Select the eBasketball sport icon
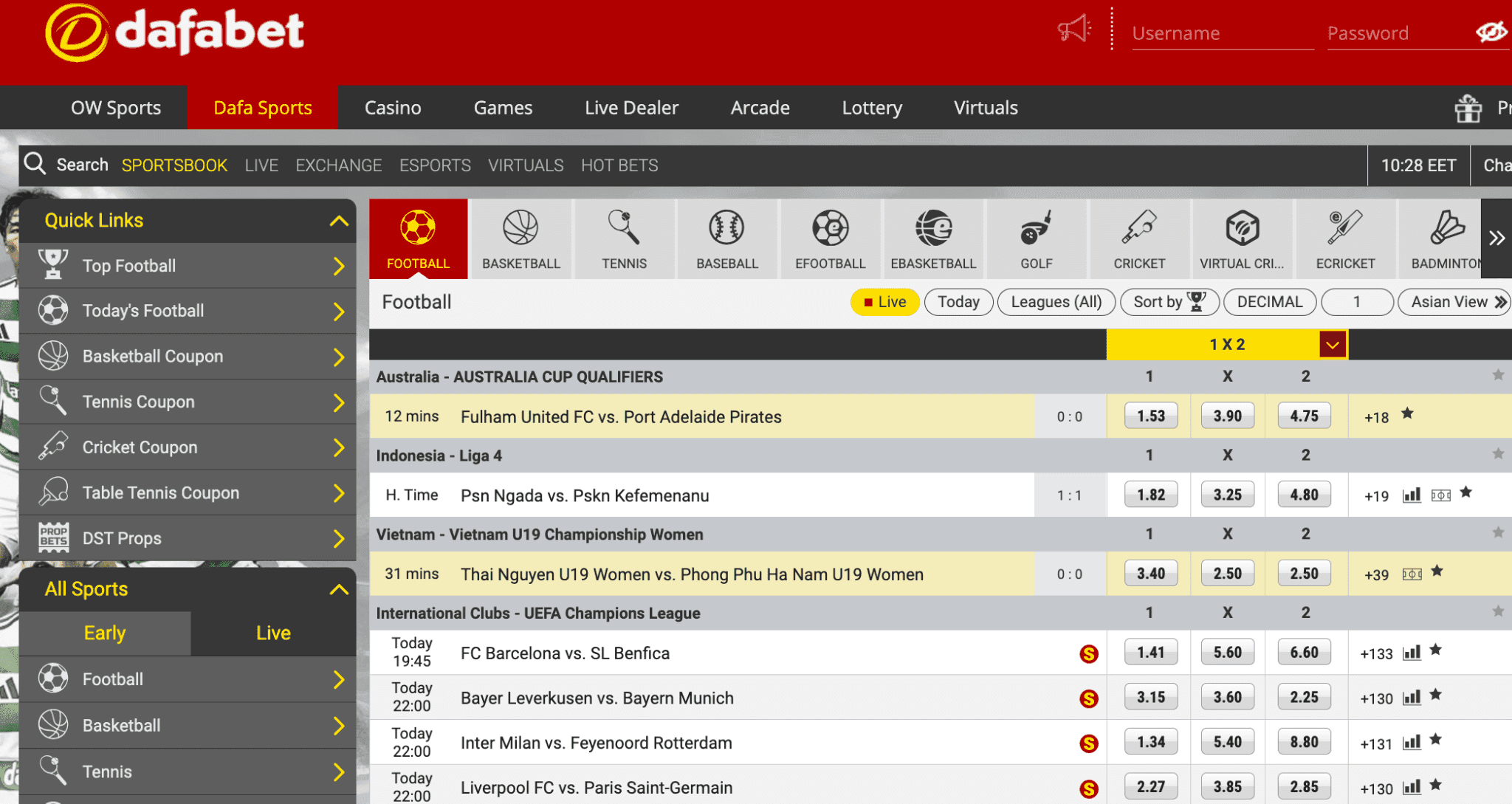Image resolution: width=1512 pixels, height=804 pixels. click(933, 238)
